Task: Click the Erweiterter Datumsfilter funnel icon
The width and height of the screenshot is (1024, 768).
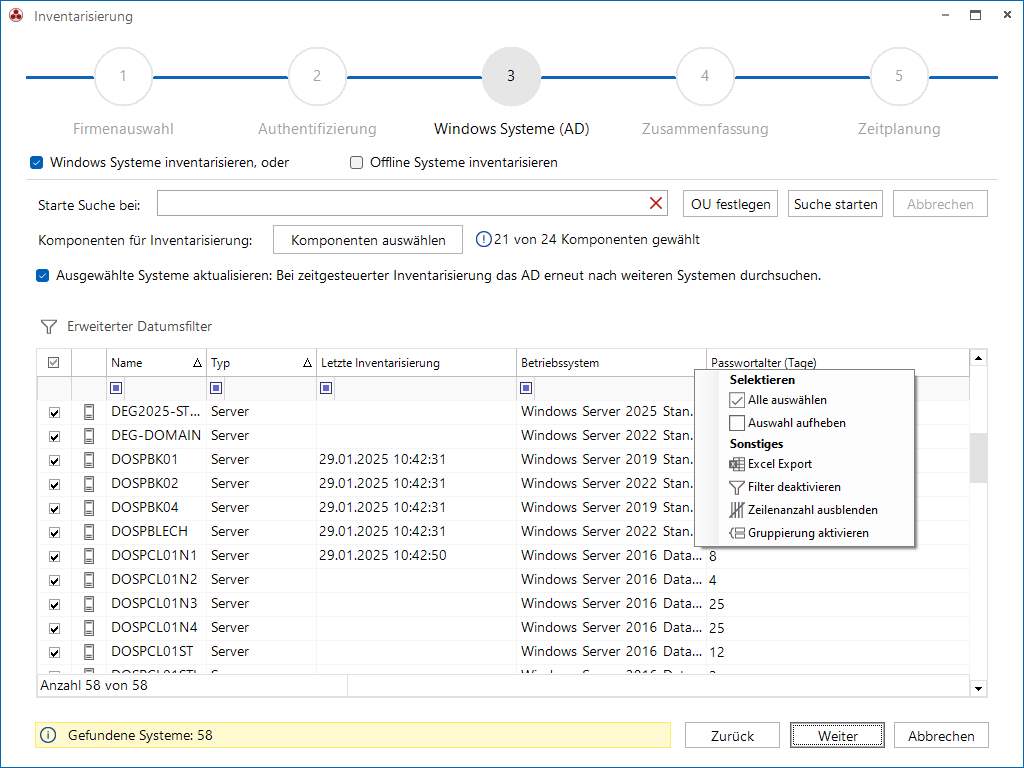Action: point(48,327)
